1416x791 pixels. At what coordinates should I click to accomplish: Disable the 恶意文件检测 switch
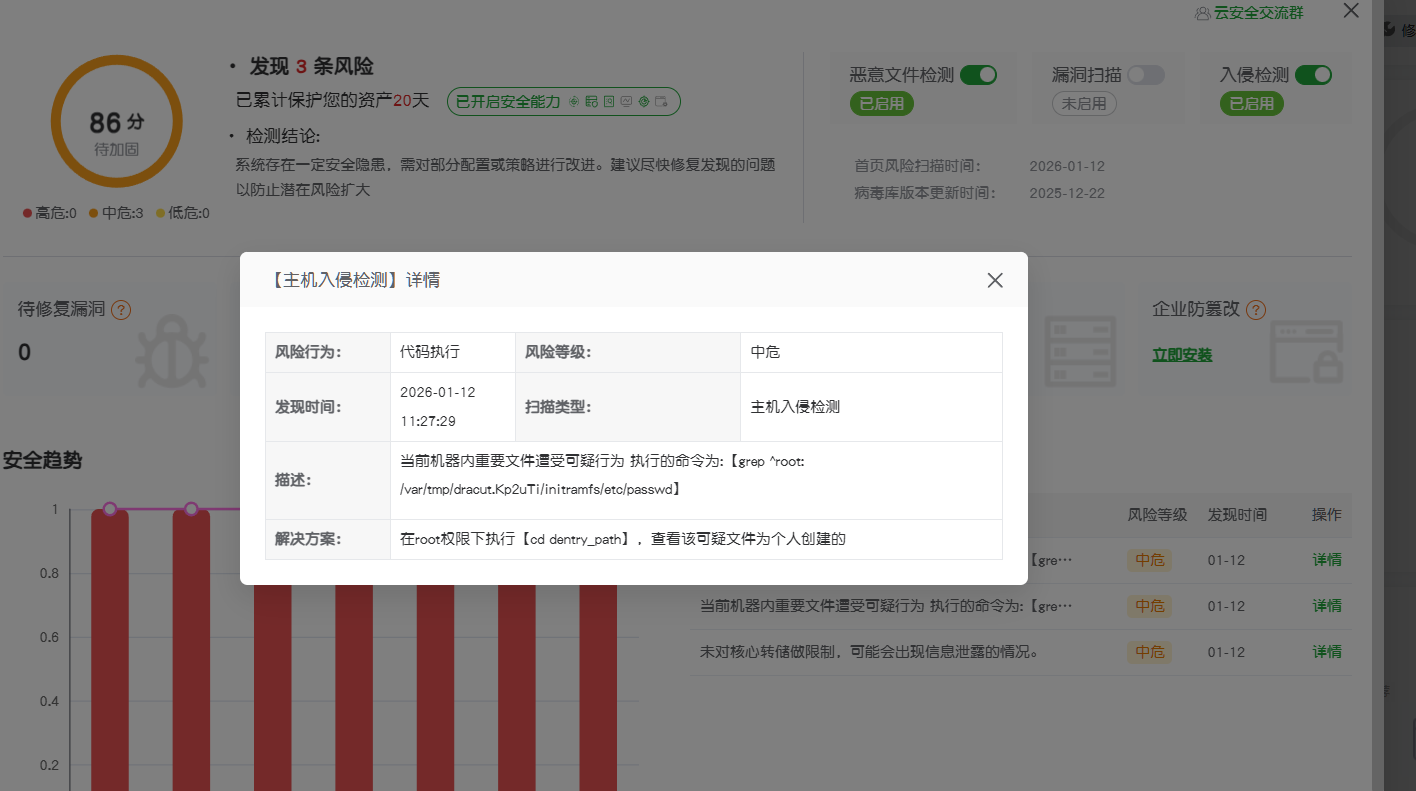click(x=979, y=74)
